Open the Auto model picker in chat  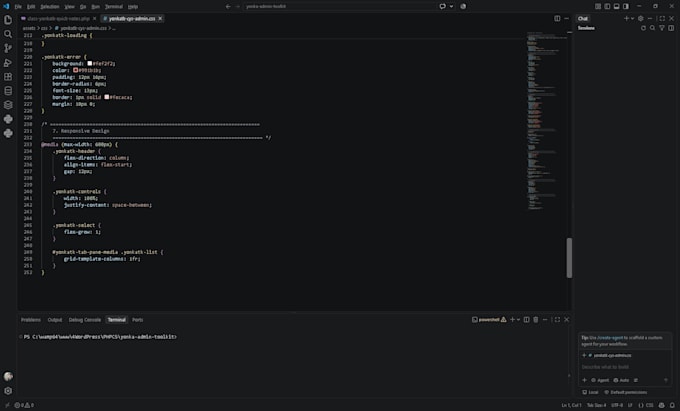621,380
